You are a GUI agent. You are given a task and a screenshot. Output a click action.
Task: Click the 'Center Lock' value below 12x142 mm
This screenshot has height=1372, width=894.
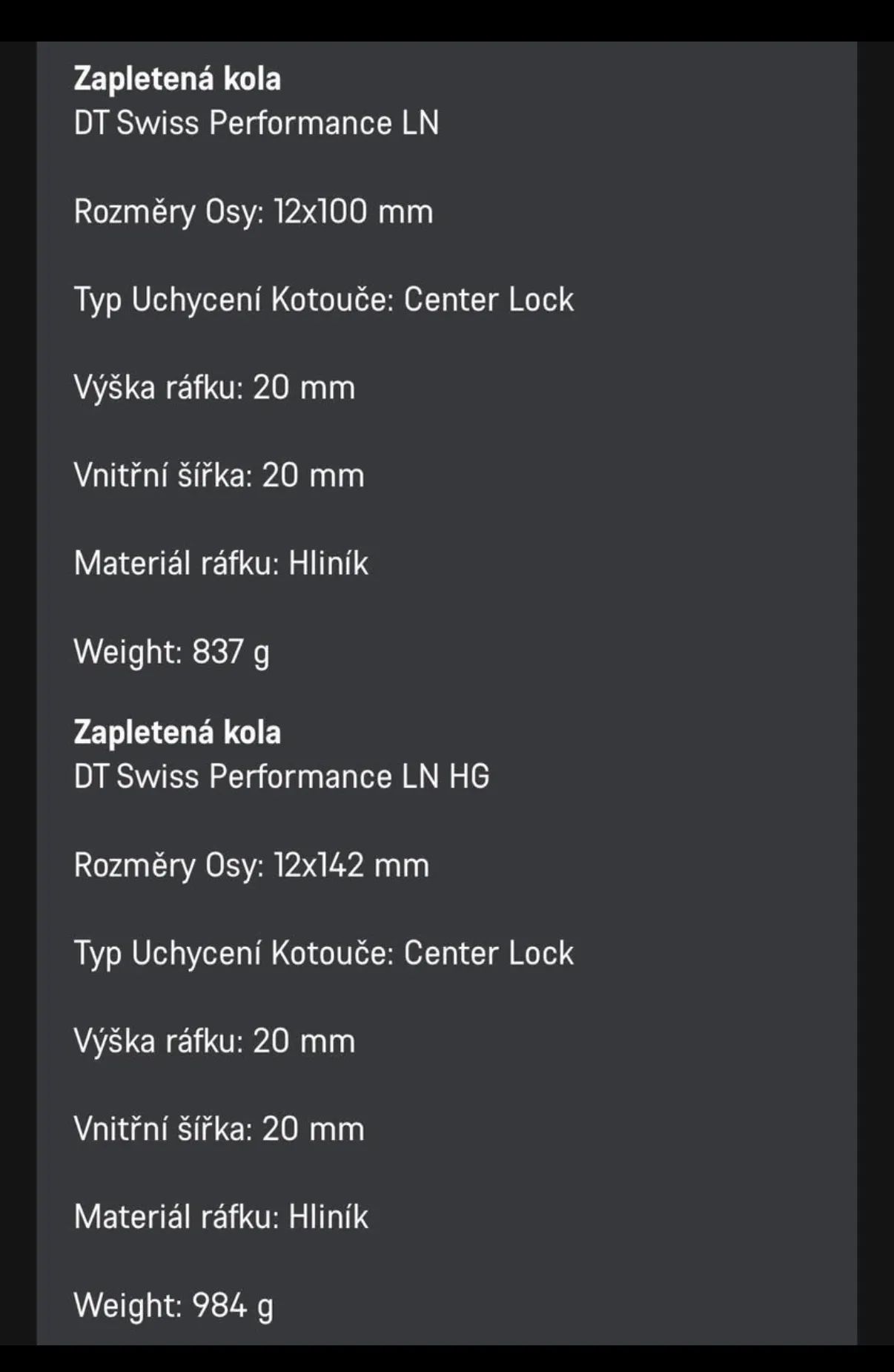pos(489,954)
